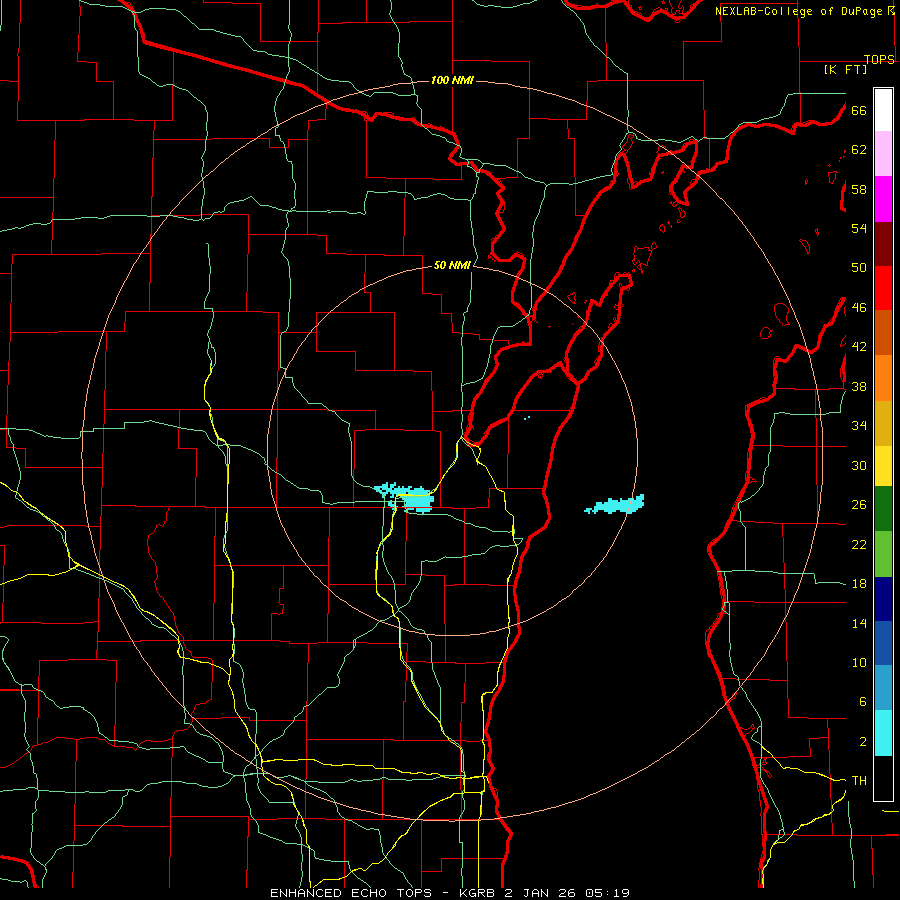Screen dimensions: 900x900
Task: Click the '[K FT]' units label
Action: point(845,70)
